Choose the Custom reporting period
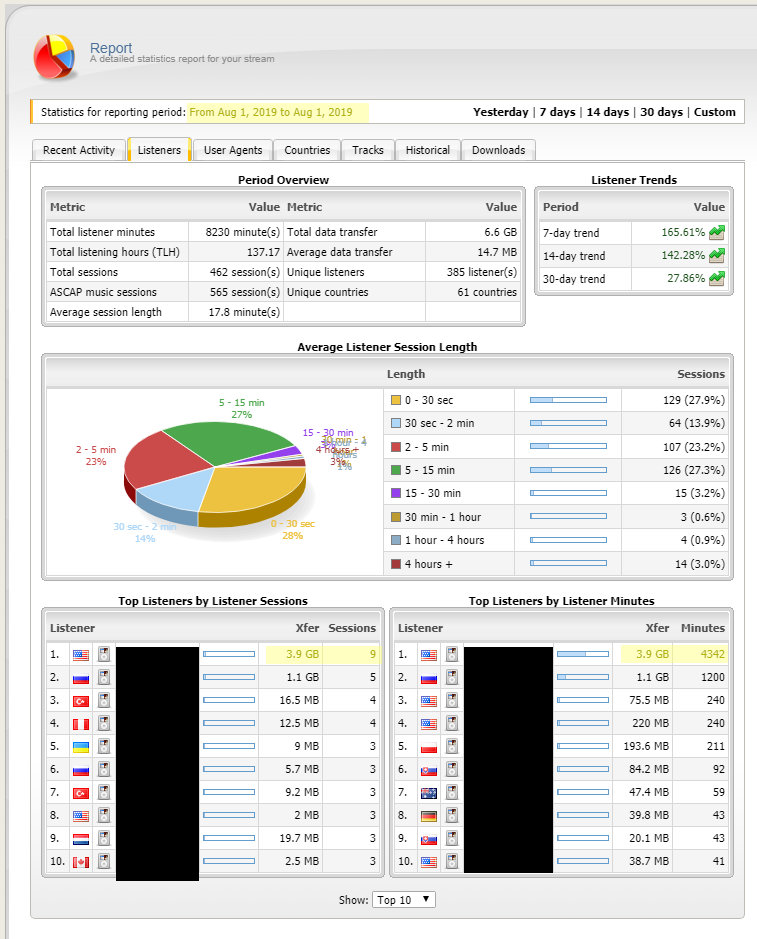 pos(714,112)
